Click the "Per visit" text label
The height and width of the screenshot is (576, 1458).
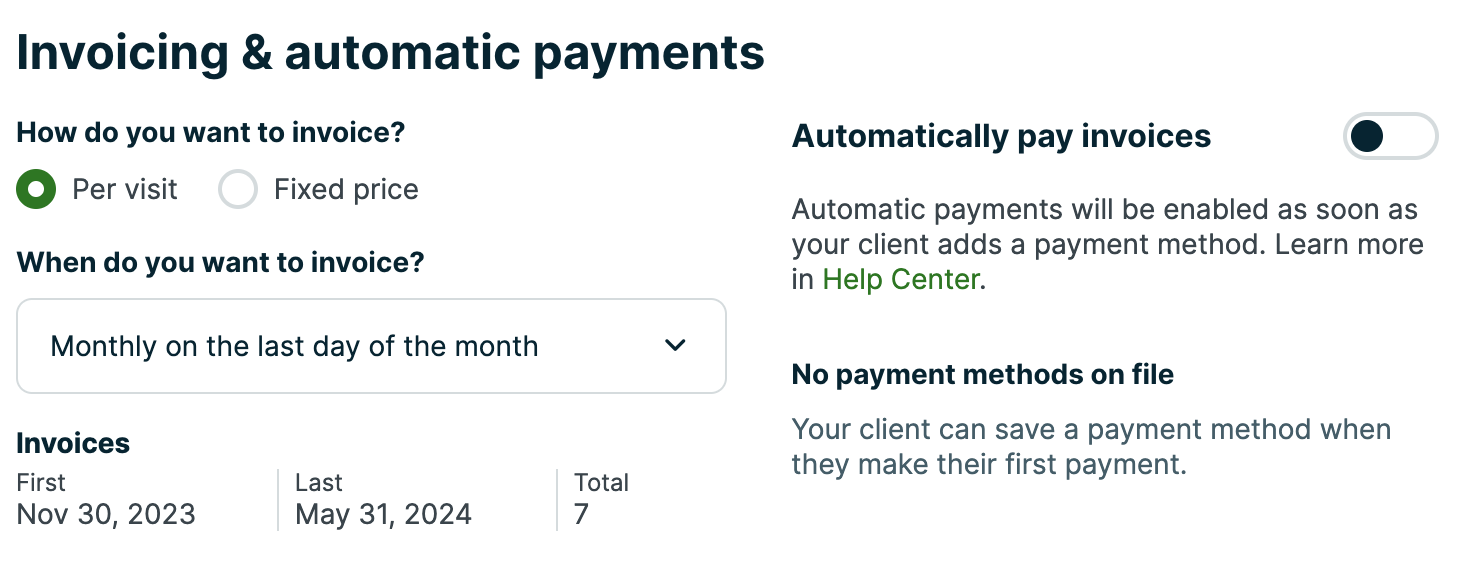coord(125,189)
